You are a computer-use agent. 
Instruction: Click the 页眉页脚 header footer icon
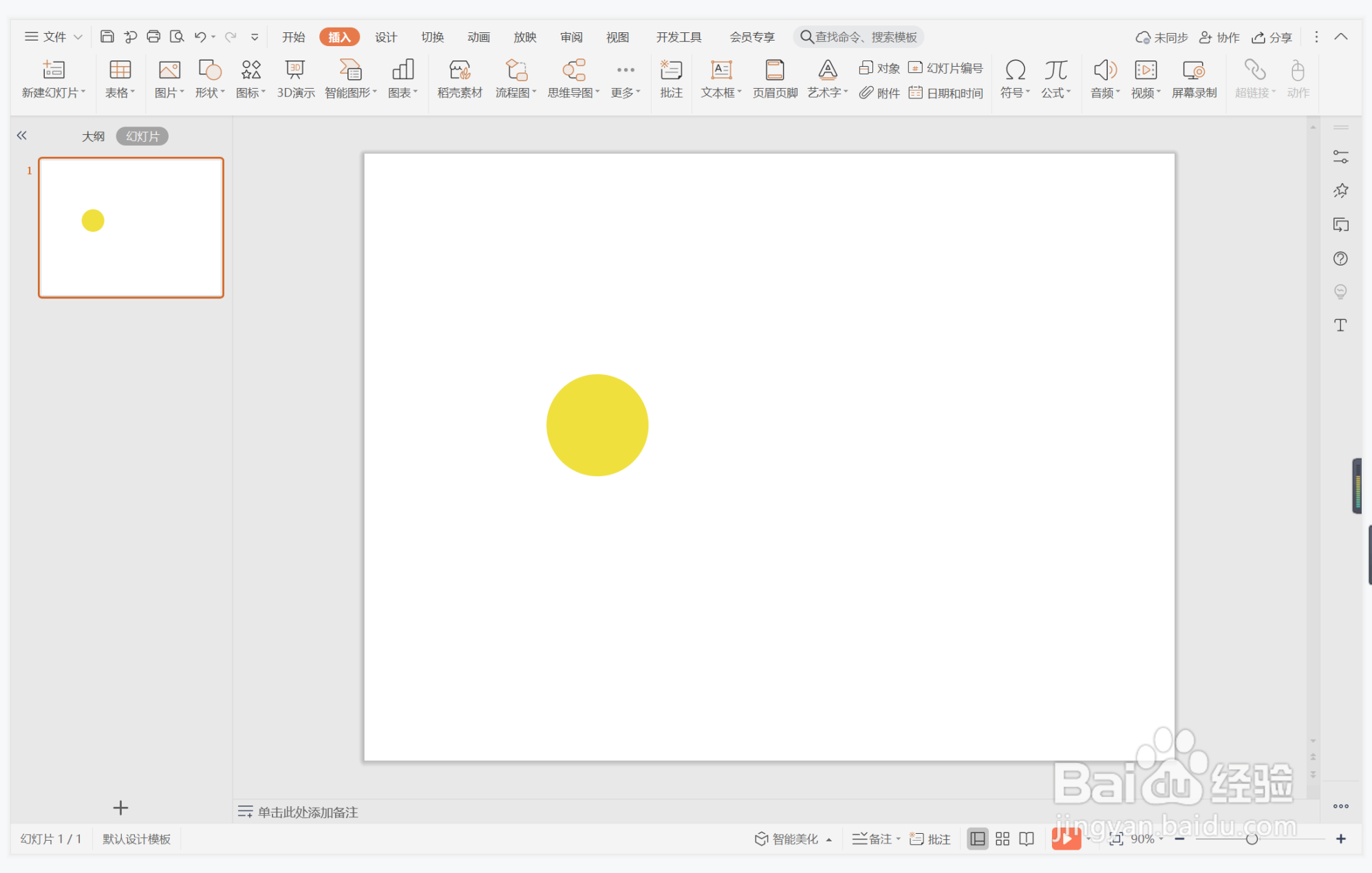coord(775,78)
